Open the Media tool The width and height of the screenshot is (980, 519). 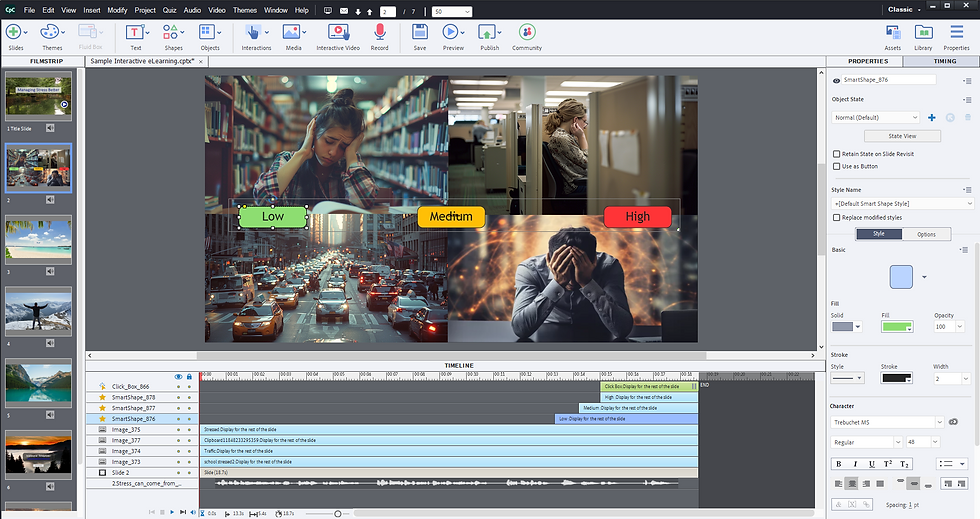point(291,32)
